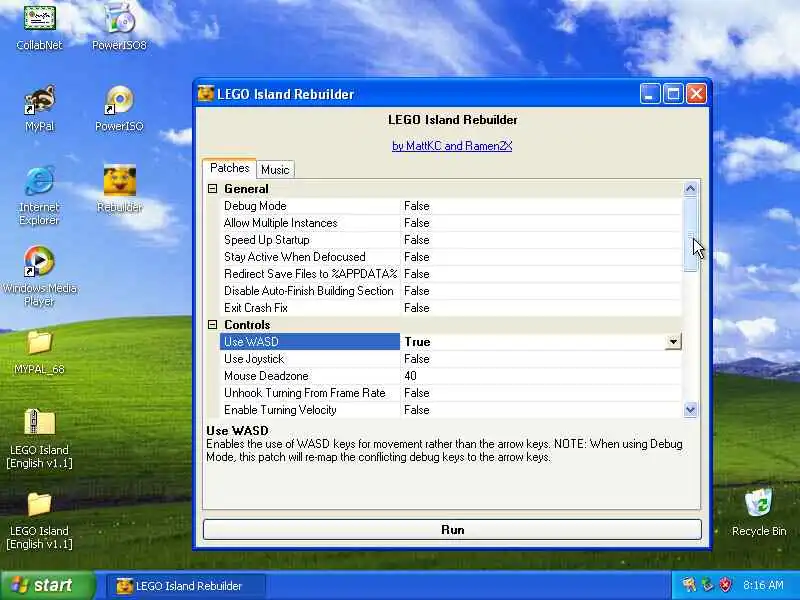
Task: Select Disable Auto-Finish Building Section property
Action: tap(310, 291)
